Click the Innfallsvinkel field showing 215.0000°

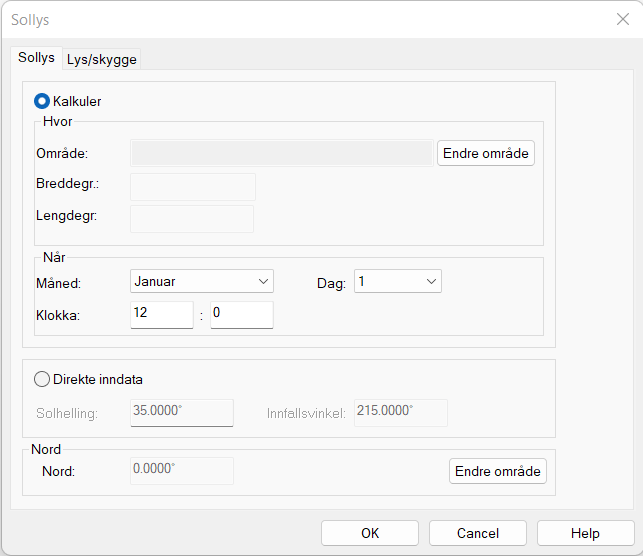pos(397,412)
